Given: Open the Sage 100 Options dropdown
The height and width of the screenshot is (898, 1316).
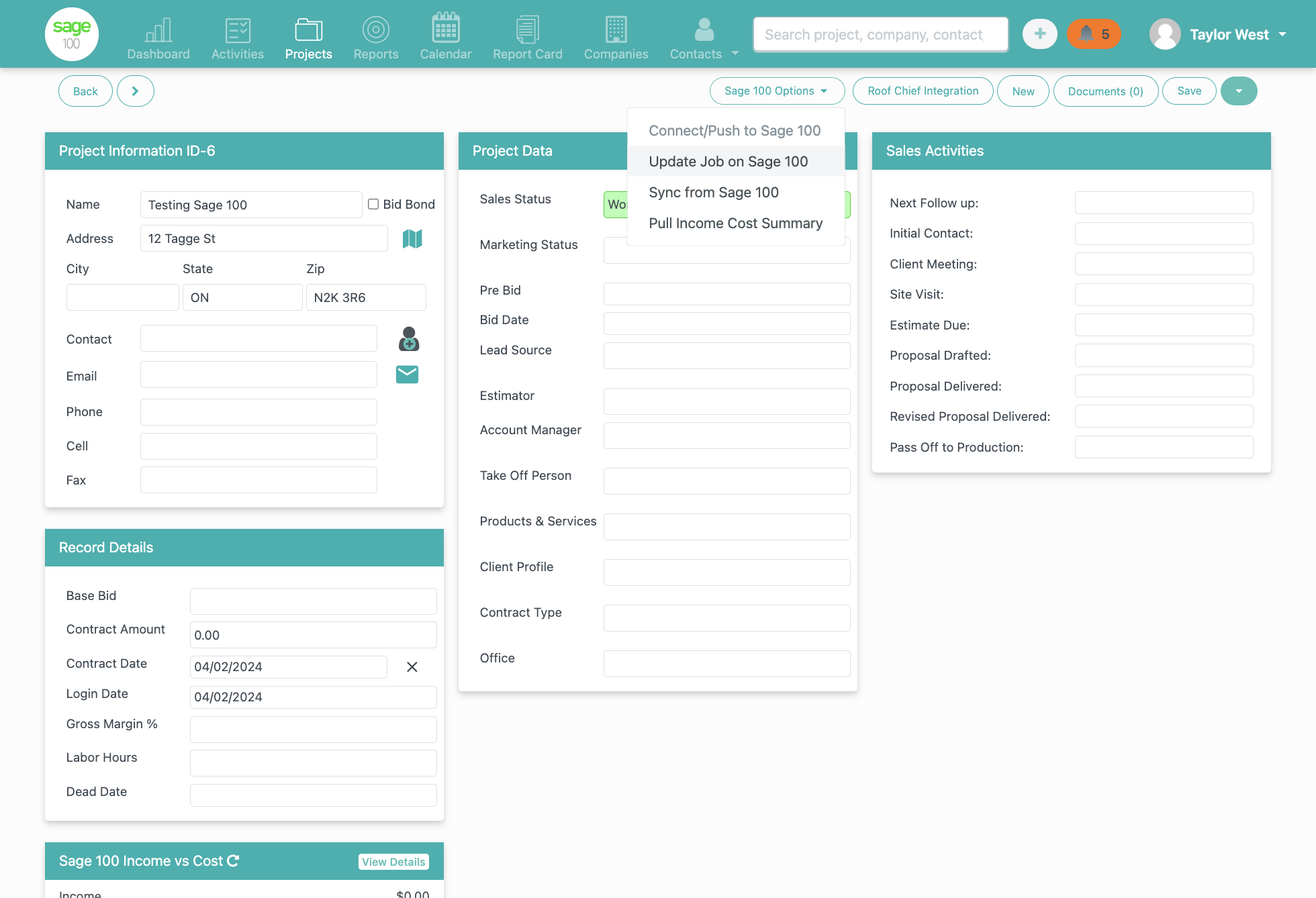Looking at the screenshot, I should pyautogui.click(x=777, y=91).
